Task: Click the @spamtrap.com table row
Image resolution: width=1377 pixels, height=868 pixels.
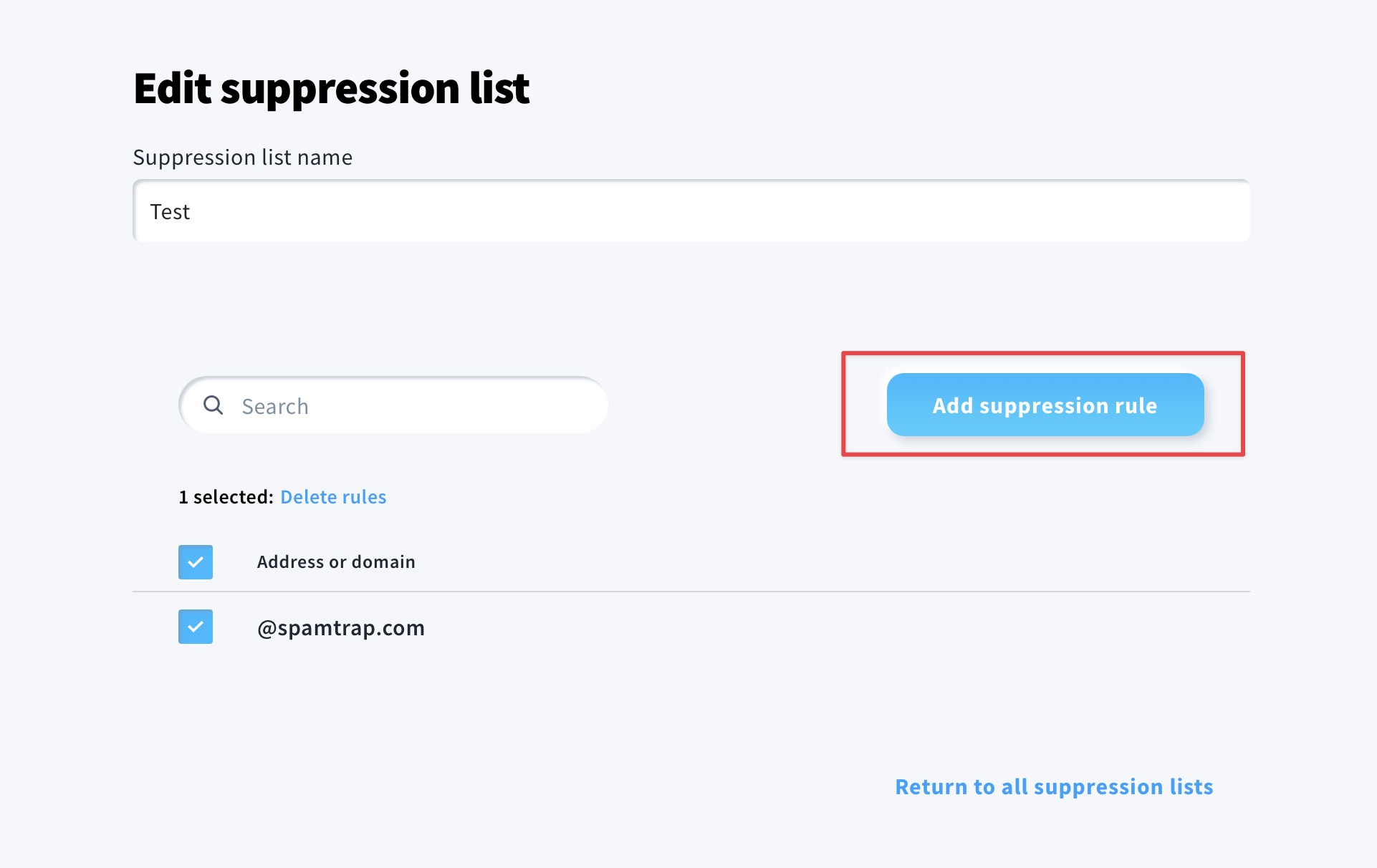Action: [691, 627]
